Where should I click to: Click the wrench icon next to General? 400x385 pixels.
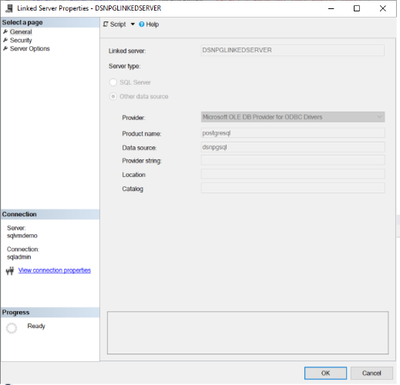tap(5, 32)
